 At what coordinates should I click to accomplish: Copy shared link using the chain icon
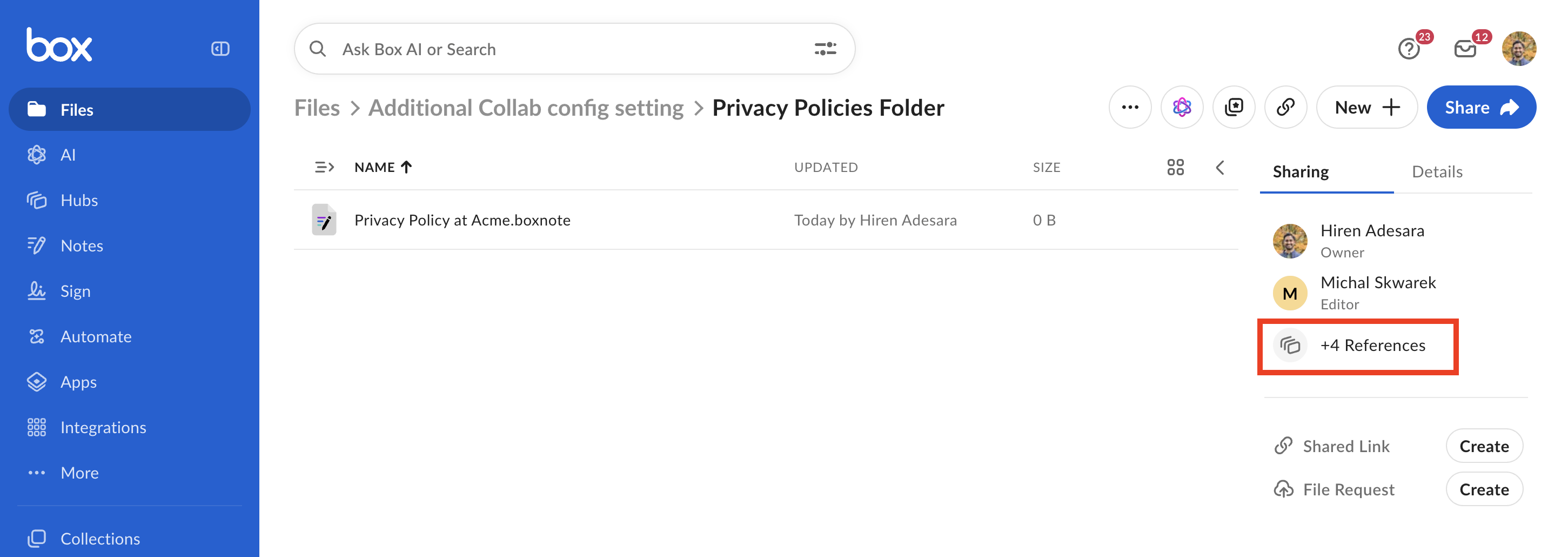coord(1285,107)
